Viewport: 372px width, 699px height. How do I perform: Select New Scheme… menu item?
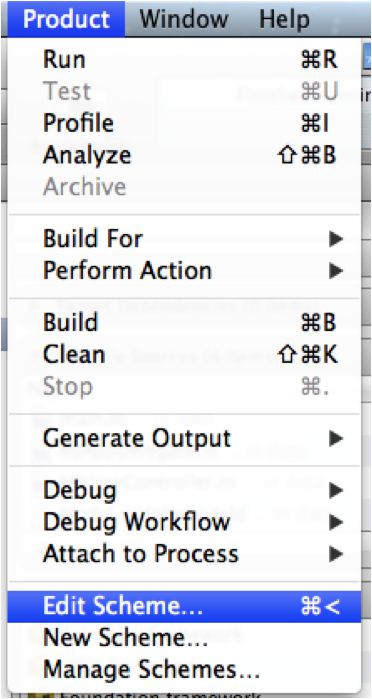pyautogui.click(x=184, y=638)
